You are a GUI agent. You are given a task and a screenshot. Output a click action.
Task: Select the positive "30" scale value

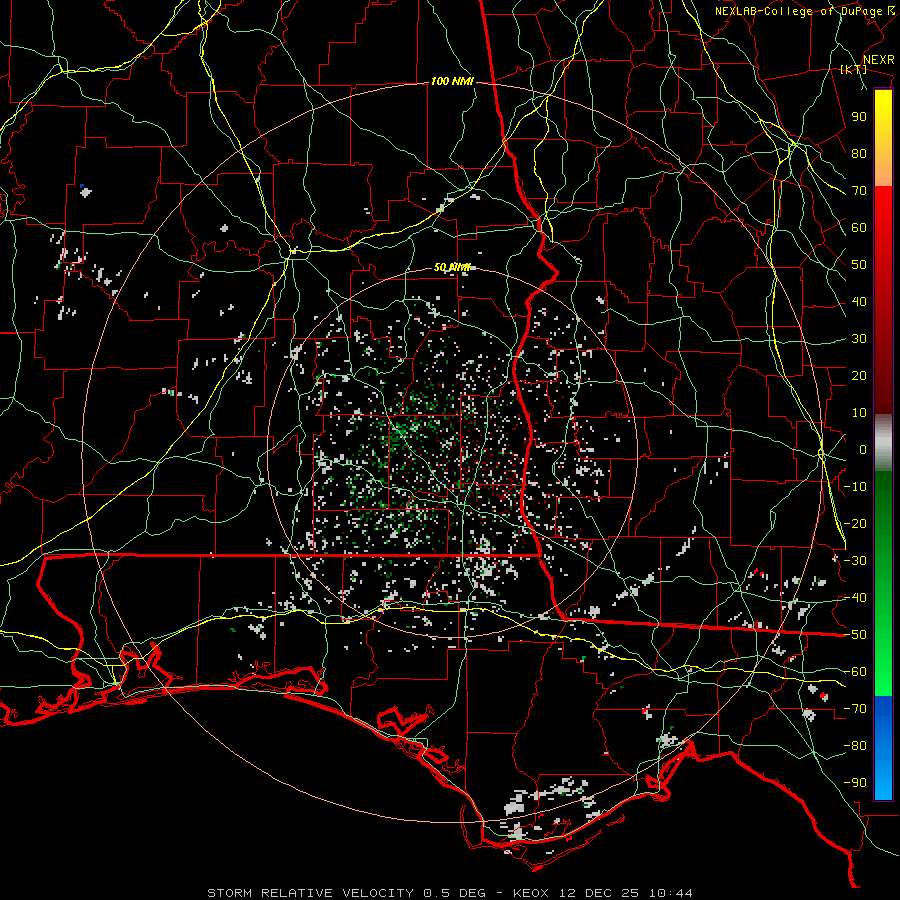click(x=859, y=339)
